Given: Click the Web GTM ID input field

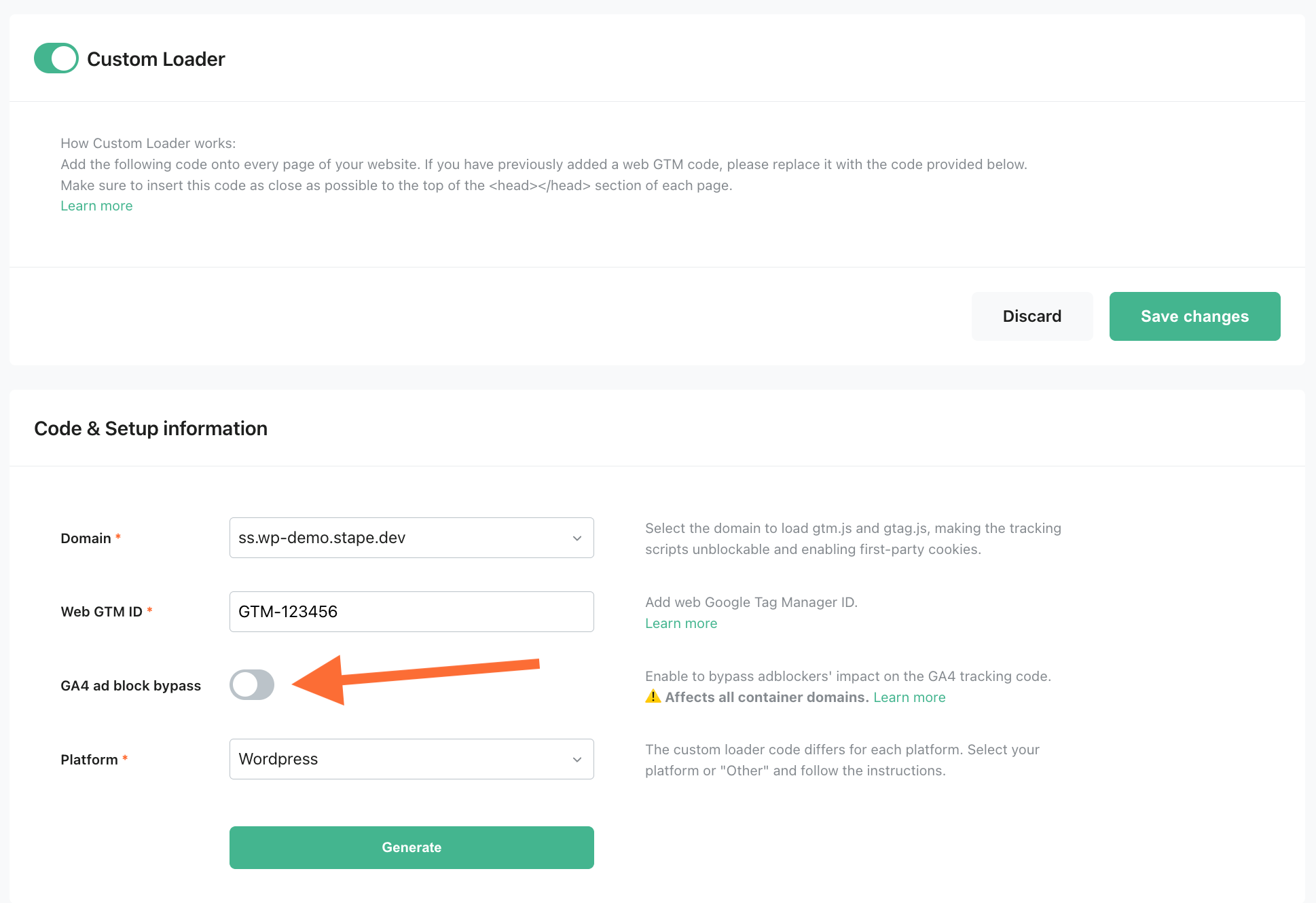Looking at the screenshot, I should [x=411, y=611].
